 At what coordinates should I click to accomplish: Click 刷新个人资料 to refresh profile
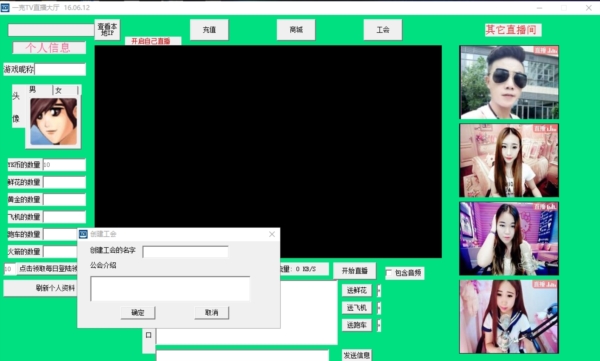click(41, 288)
